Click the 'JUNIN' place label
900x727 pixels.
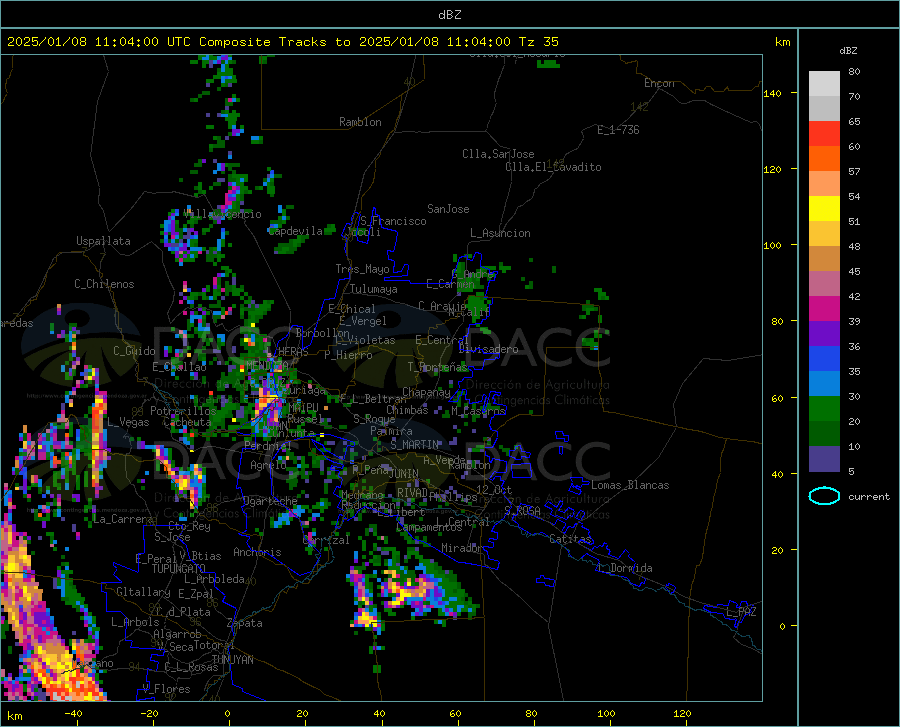[404, 474]
